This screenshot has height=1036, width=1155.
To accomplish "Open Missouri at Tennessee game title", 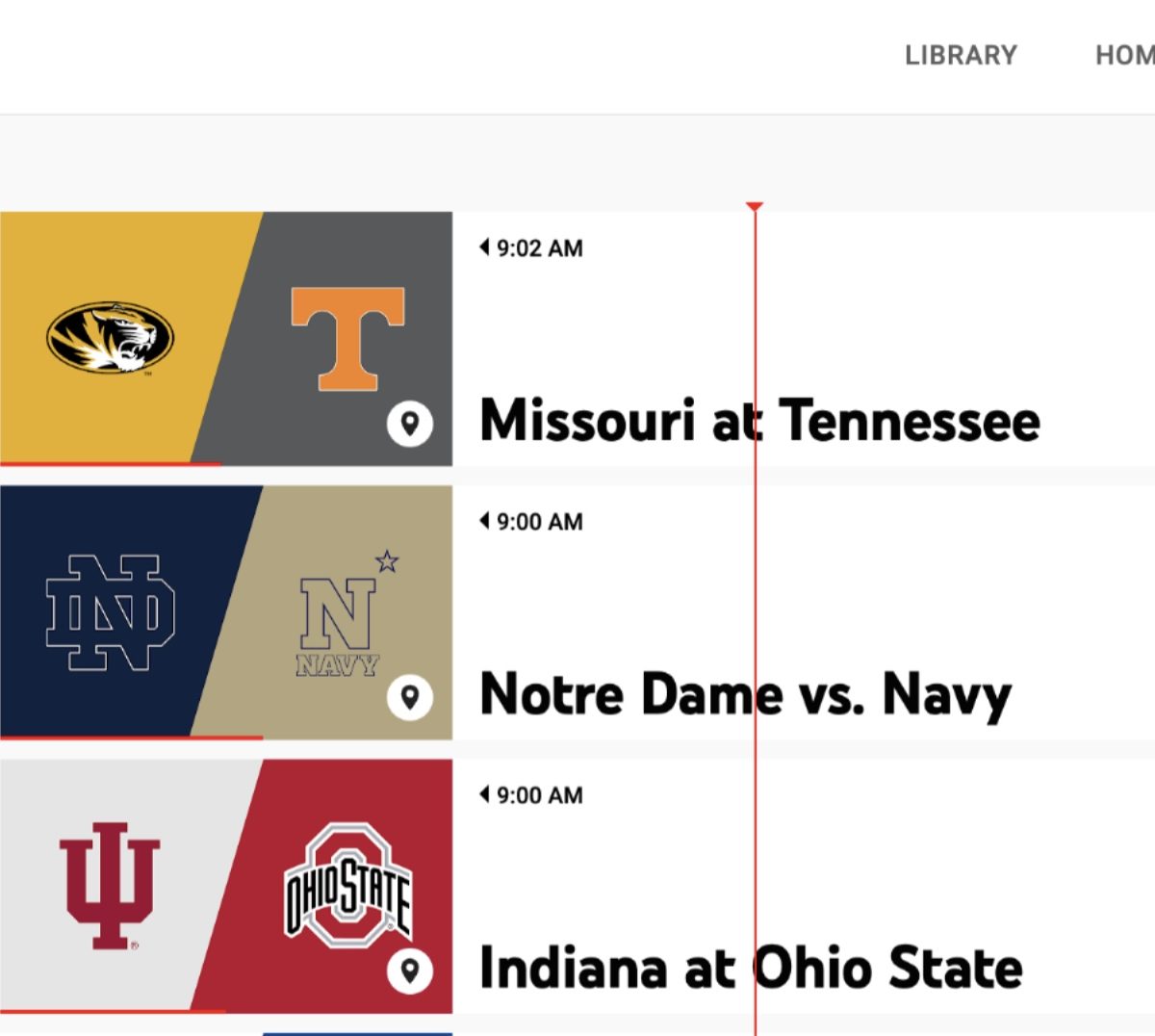I will 759,421.
